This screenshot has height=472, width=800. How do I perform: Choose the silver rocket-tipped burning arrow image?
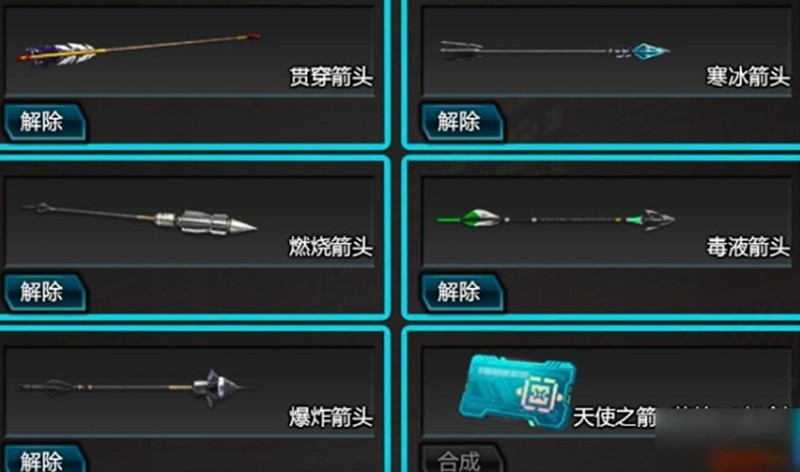click(x=139, y=218)
